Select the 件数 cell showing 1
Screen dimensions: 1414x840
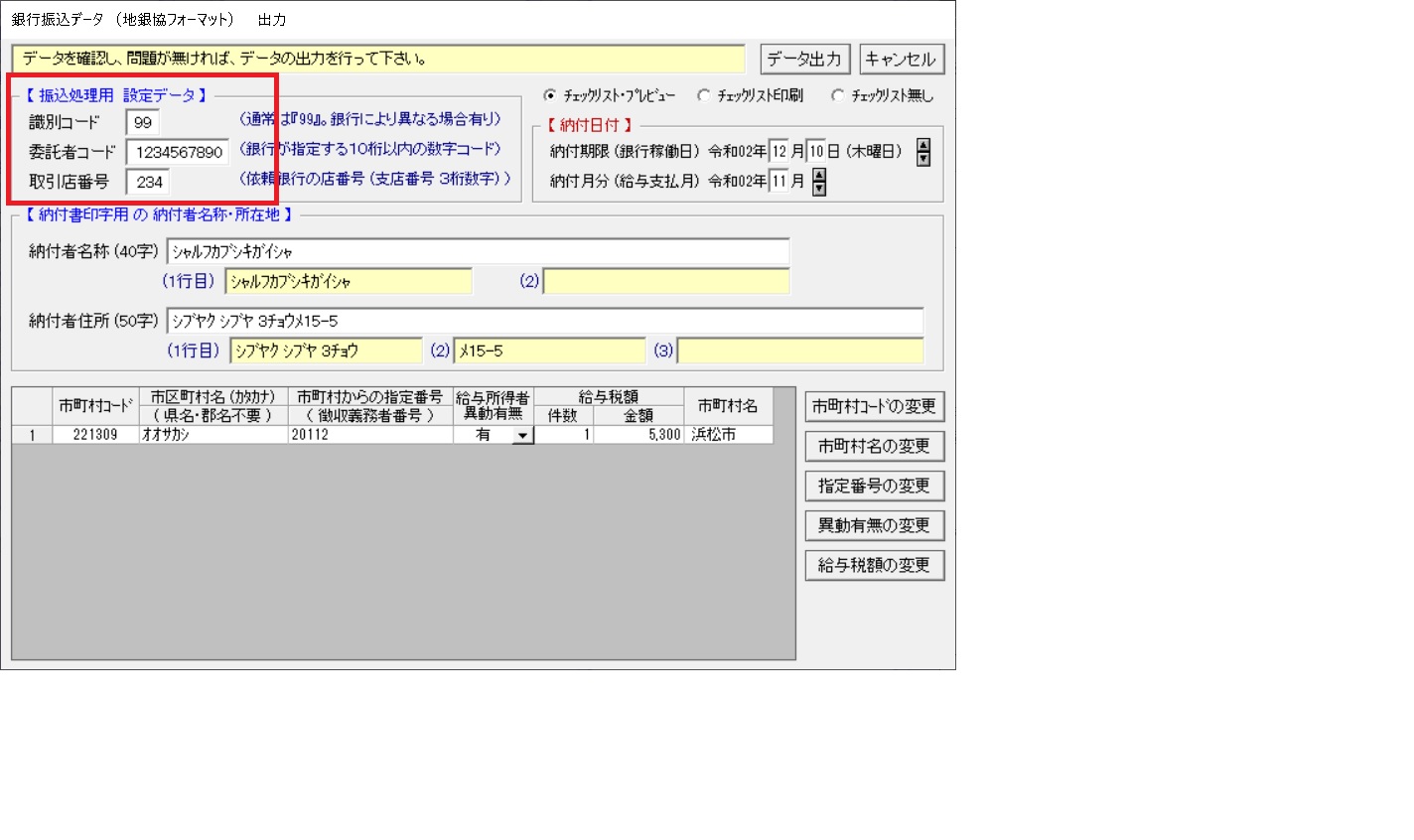point(563,435)
